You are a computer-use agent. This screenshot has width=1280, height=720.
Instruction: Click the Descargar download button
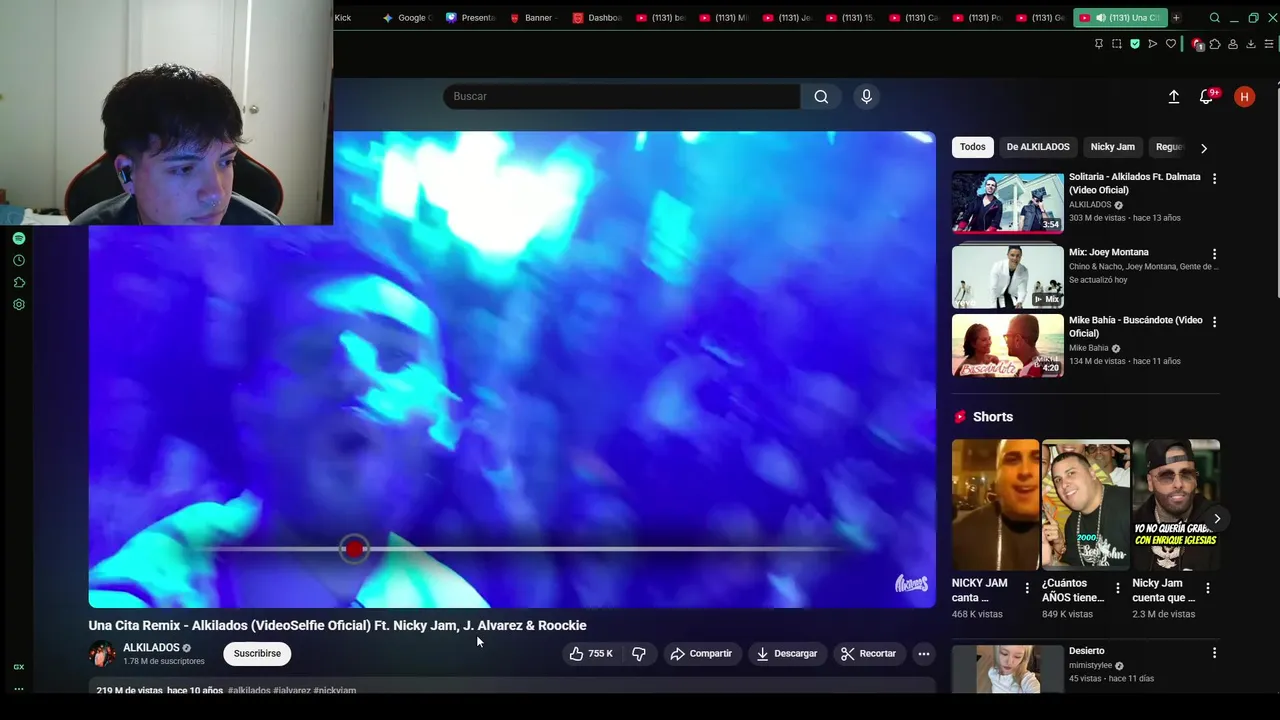787,653
